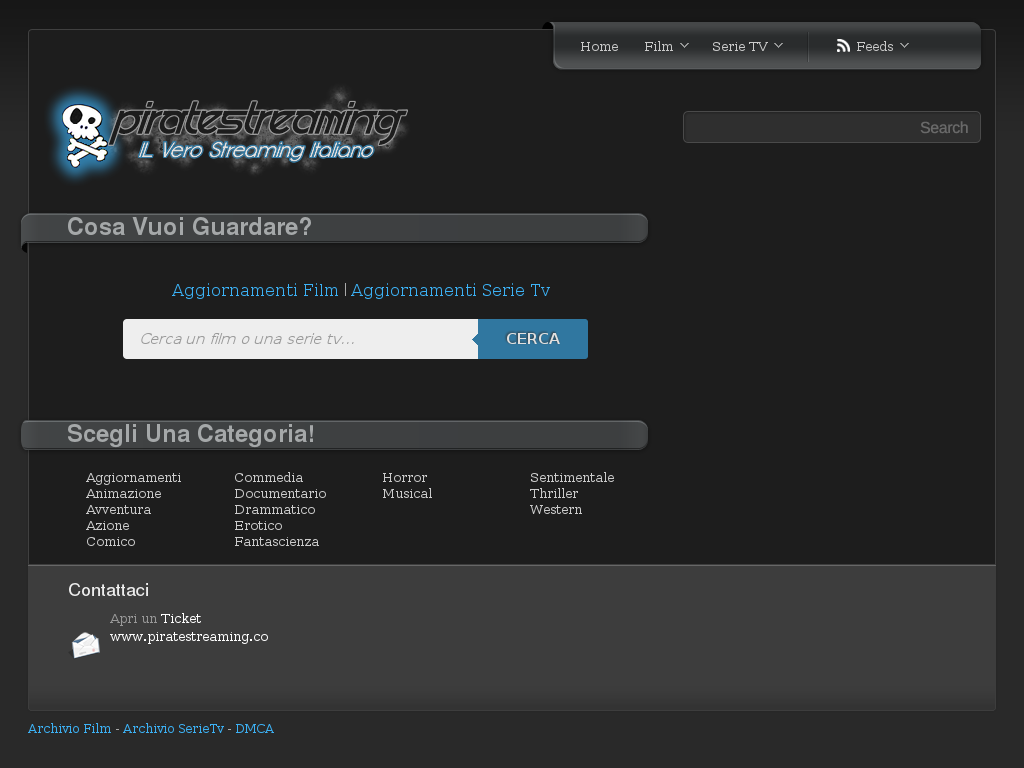The height and width of the screenshot is (768, 1024).
Task: Open the Azione category
Action: click(106, 525)
